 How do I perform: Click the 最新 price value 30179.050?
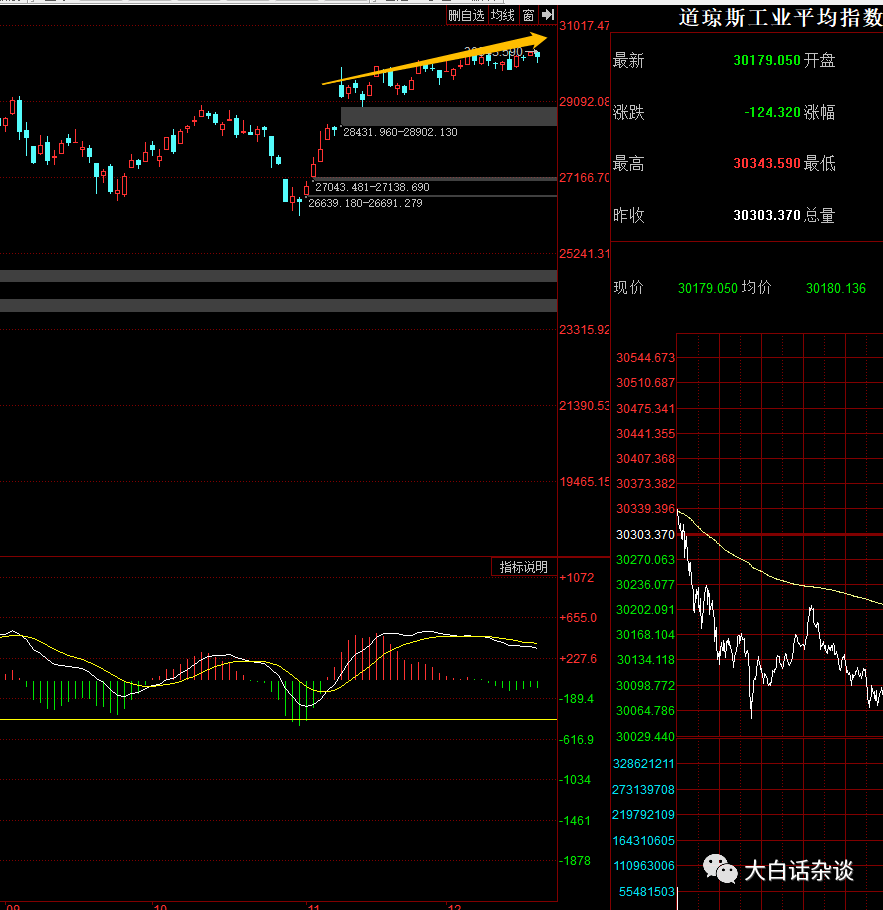point(766,60)
